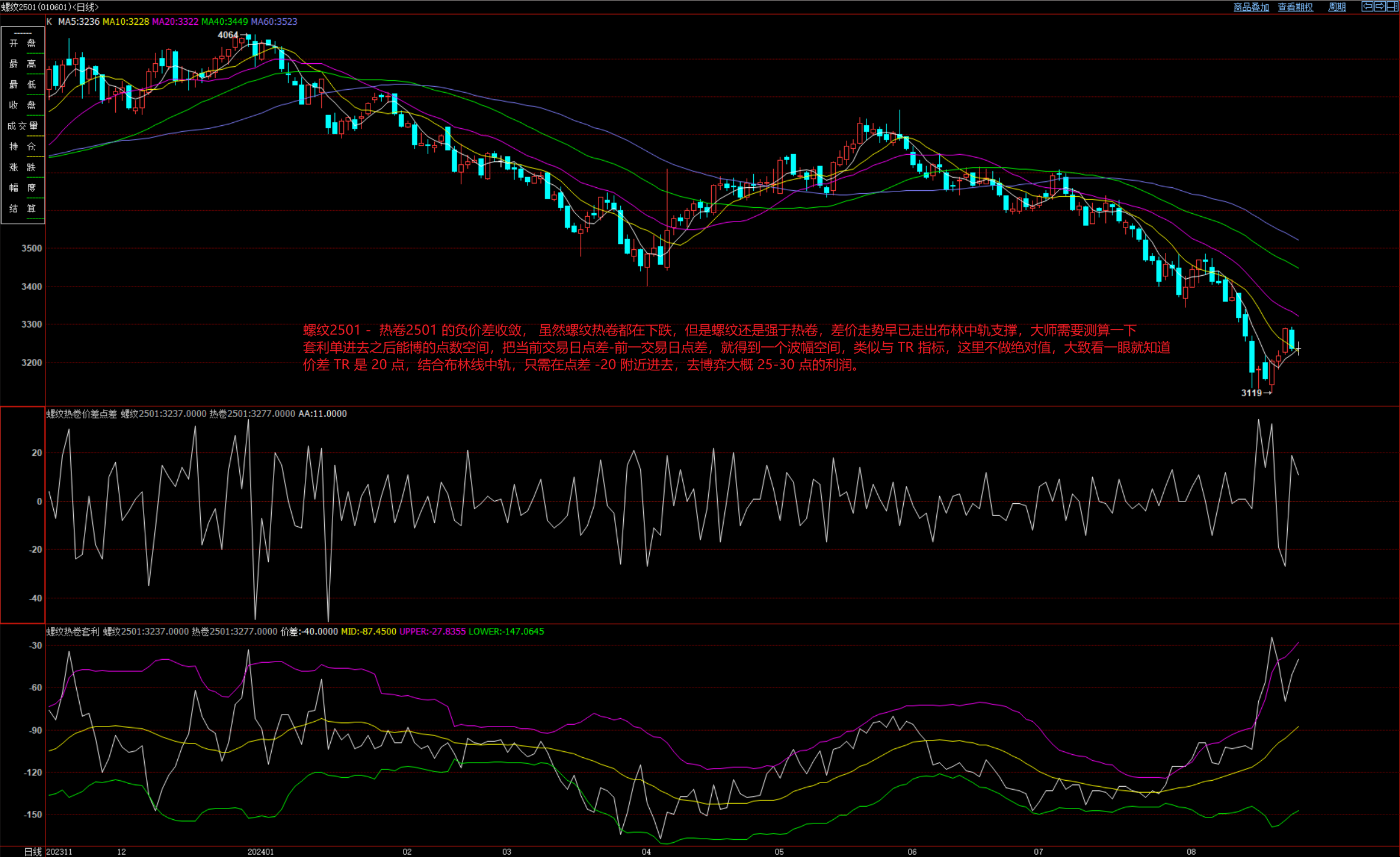Select the MA5:3236 indicator label
Screen dimensions: 1400x857
(x=79, y=21)
